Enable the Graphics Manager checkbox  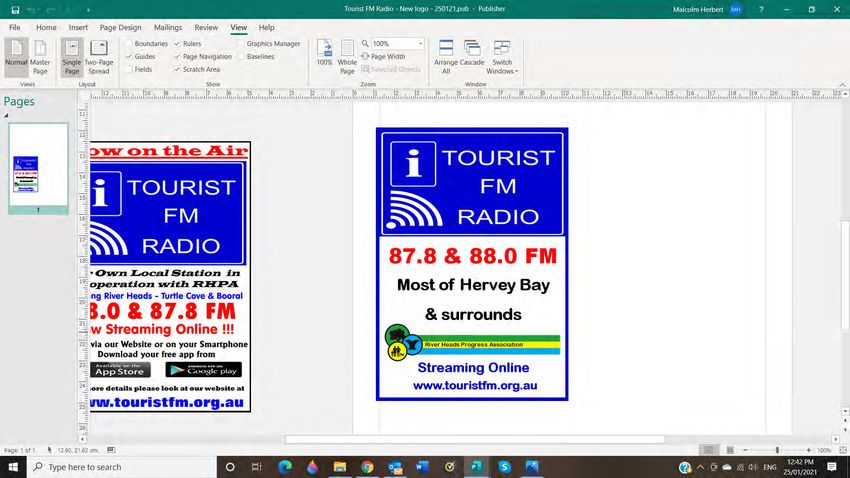[x=241, y=43]
